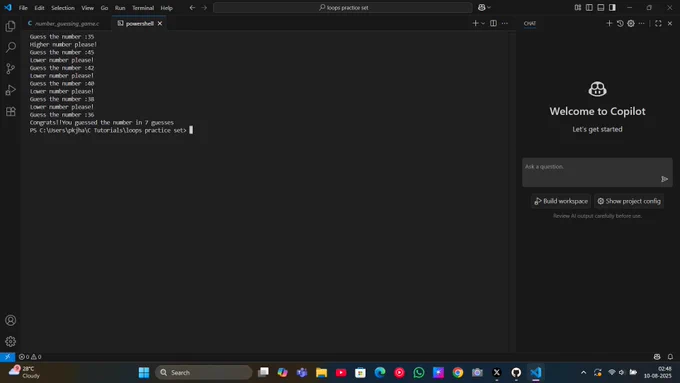The width and height of the screenshot is (680, 383).
Task: Open the View menu
Action: [x=88, y=8]
